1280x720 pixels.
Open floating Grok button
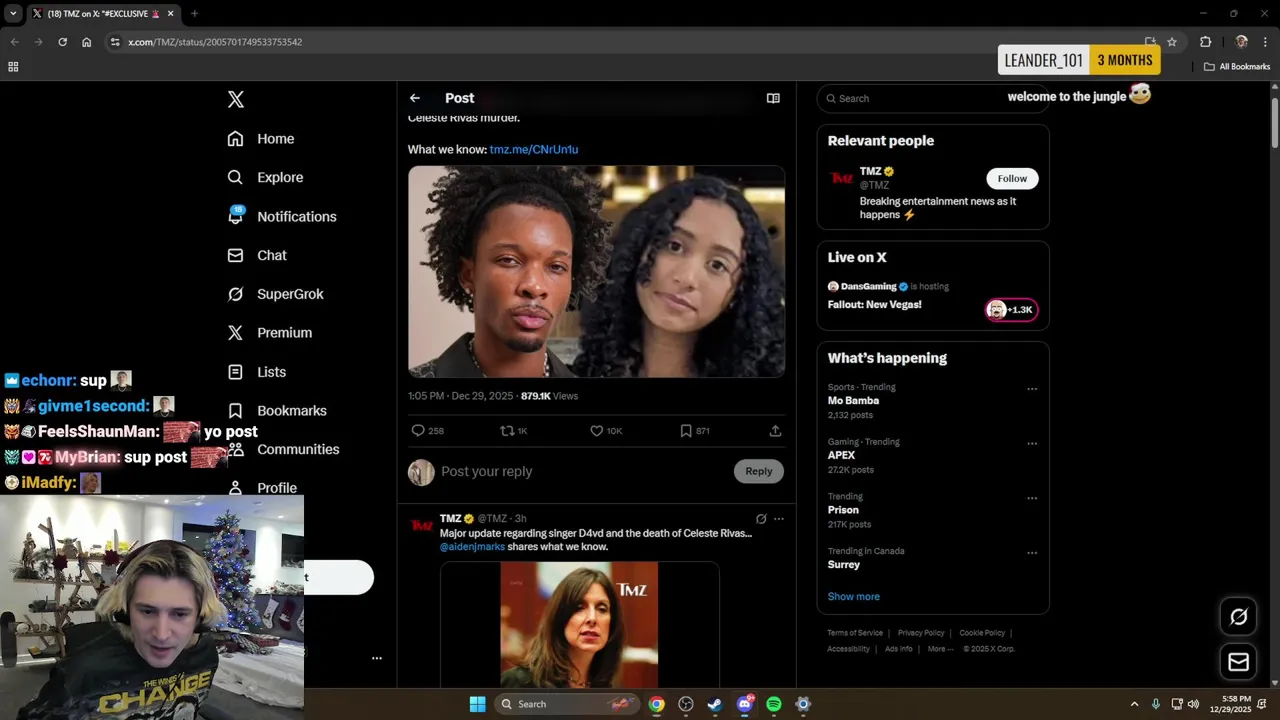1238,617
